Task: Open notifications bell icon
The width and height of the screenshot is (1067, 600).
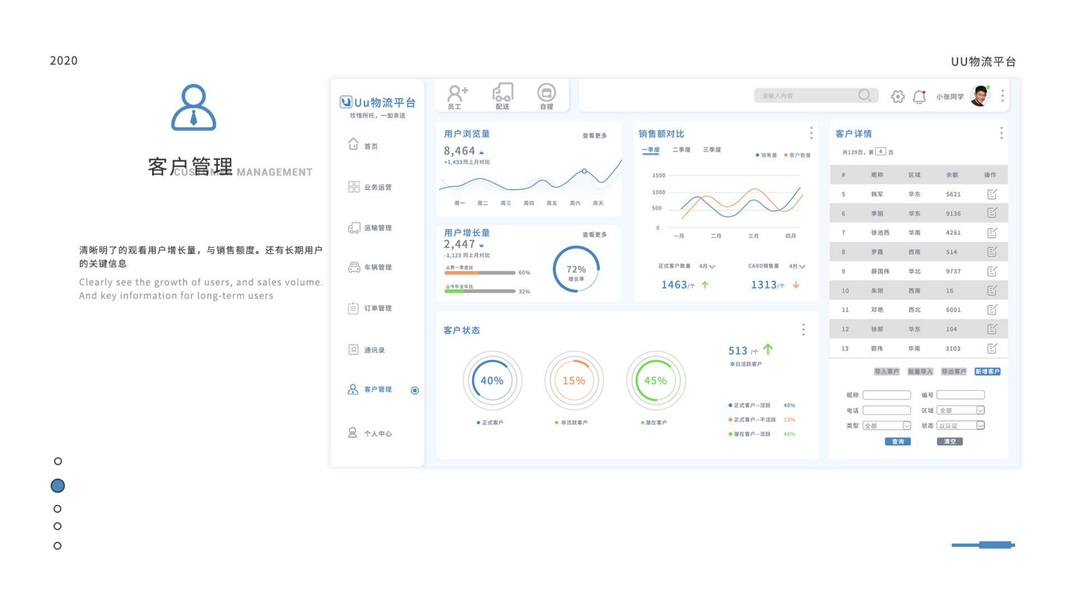Action: [919, 97]
